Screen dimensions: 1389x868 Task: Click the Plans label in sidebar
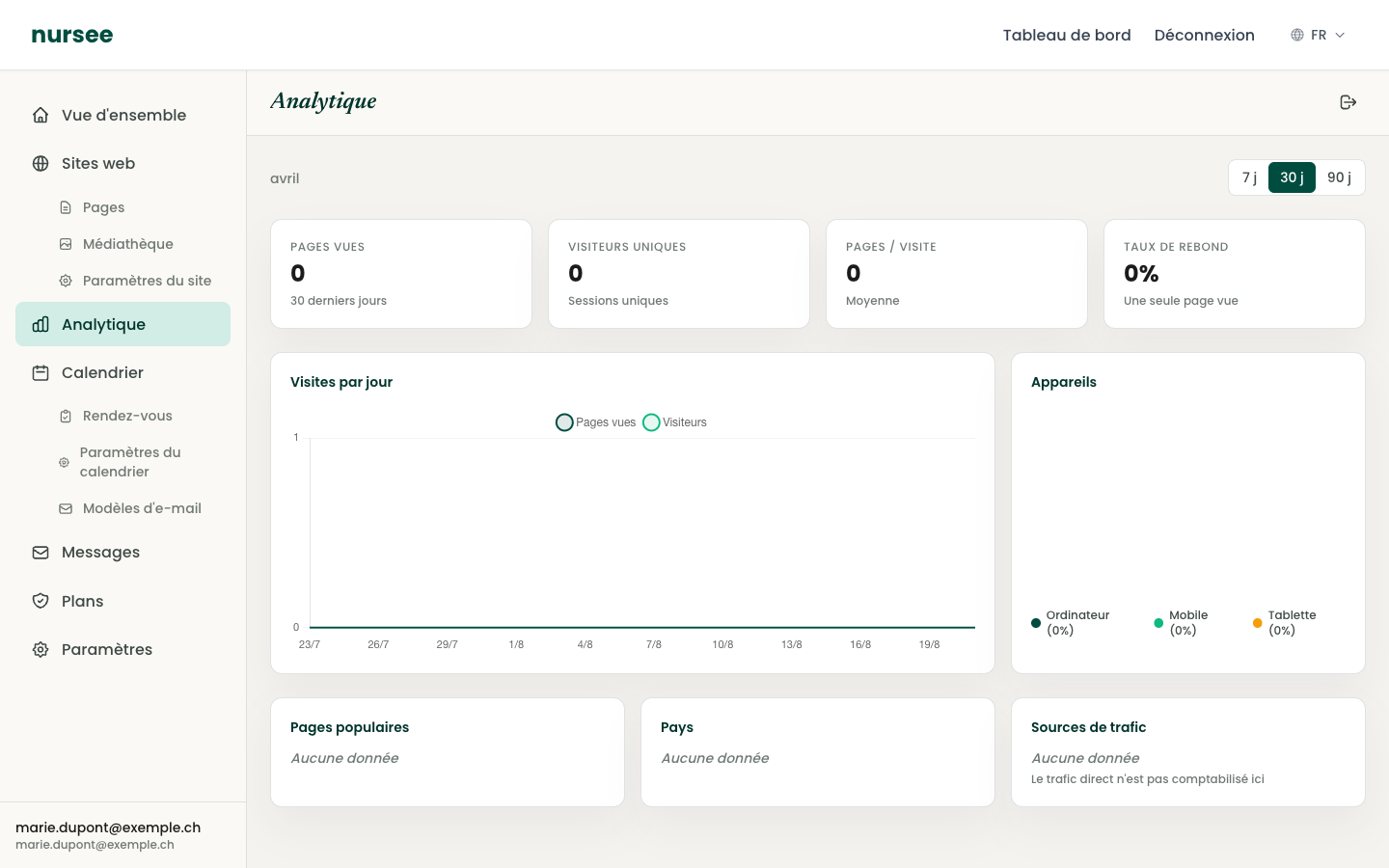(x=82, y=601)
